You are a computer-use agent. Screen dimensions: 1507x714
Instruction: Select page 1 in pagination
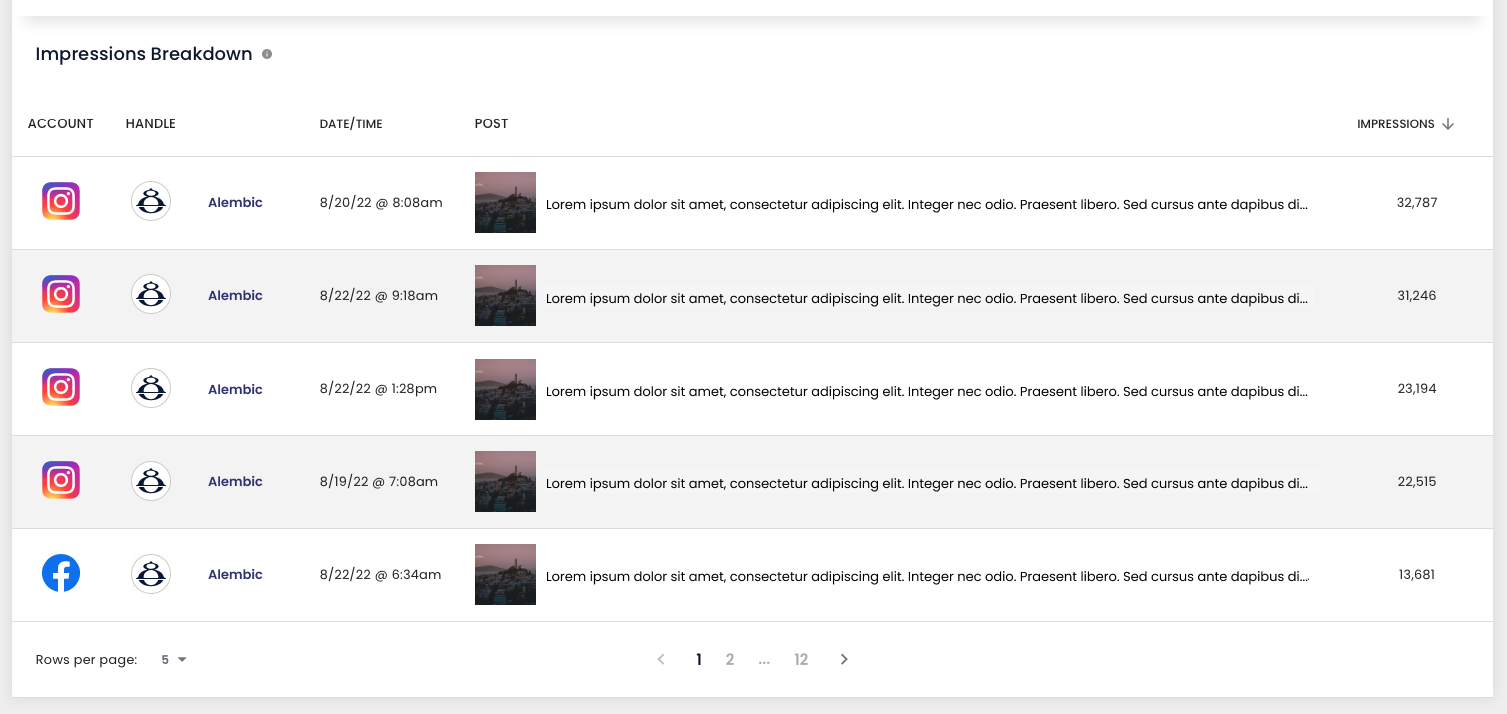(x=699, y=659)
